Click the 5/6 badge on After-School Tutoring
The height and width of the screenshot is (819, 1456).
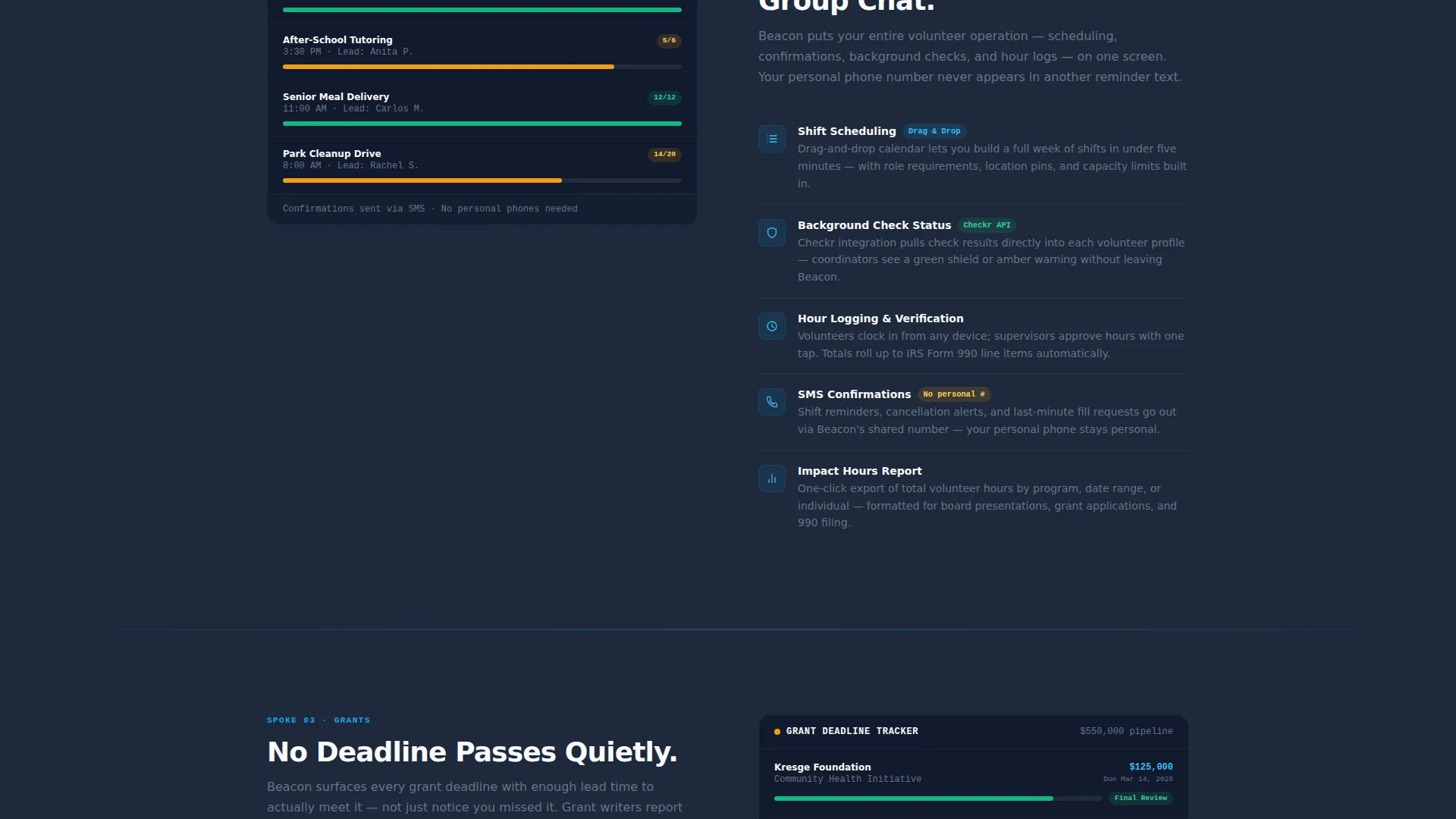coord(669,41)
